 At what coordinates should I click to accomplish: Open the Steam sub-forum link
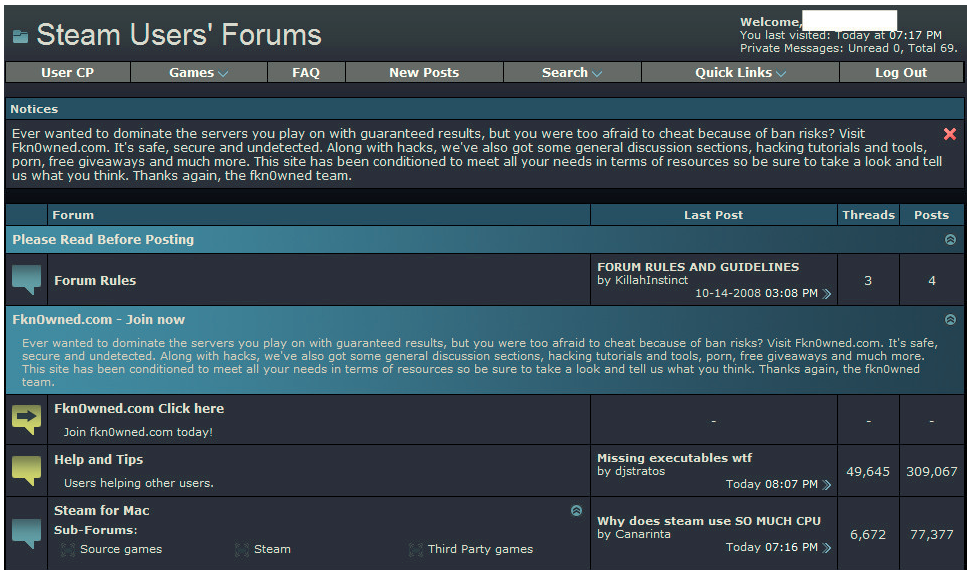272,550
